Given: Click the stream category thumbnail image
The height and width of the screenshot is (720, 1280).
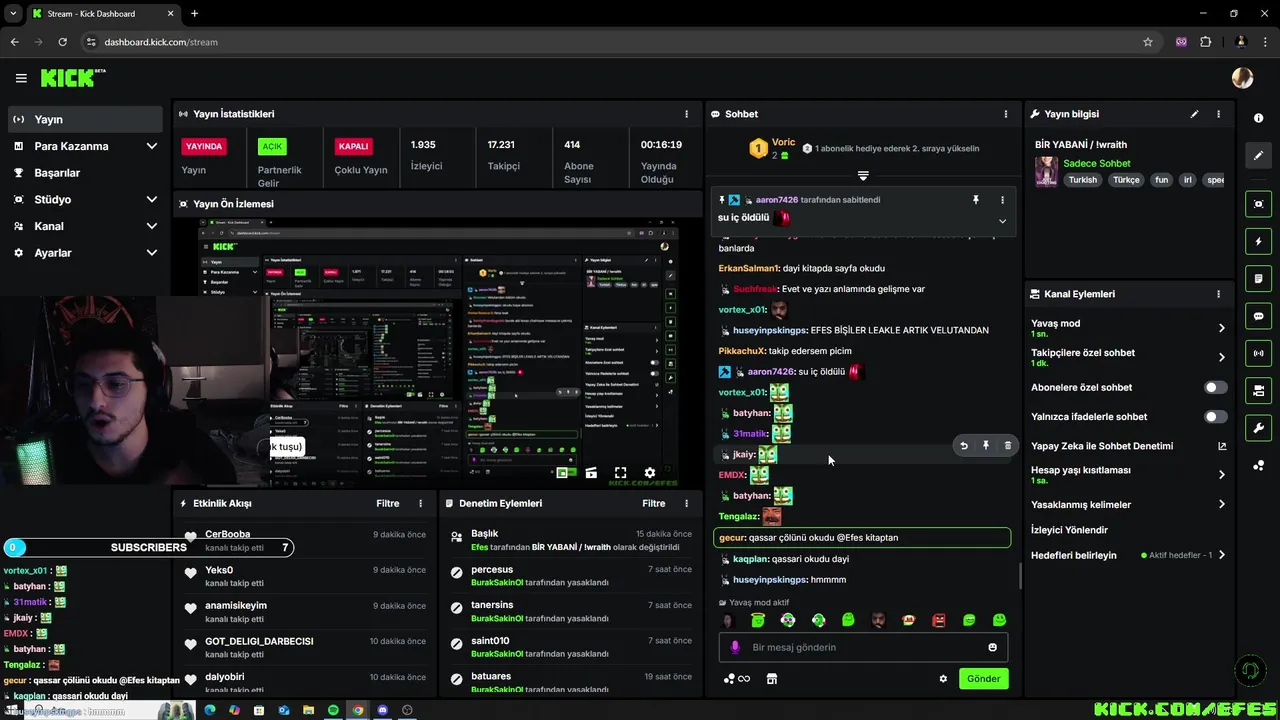Looking at the screenshot, I should click(1046, 171).
